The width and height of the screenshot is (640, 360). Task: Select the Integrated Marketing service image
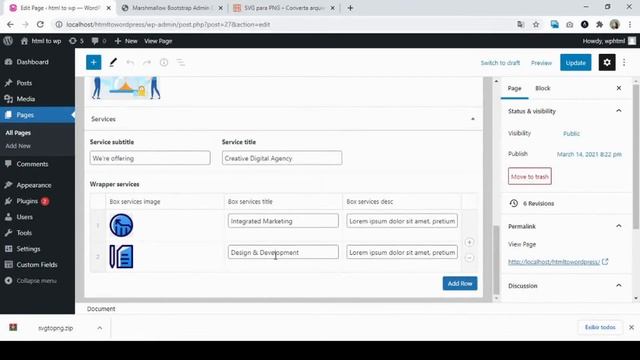pos(121,225)
